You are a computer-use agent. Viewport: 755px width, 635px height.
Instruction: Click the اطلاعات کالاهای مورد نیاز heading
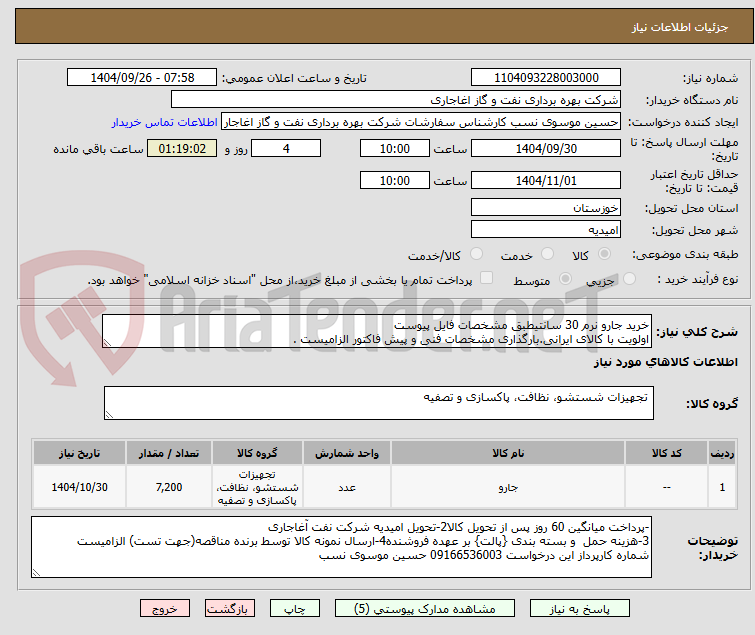click(665, 362)
